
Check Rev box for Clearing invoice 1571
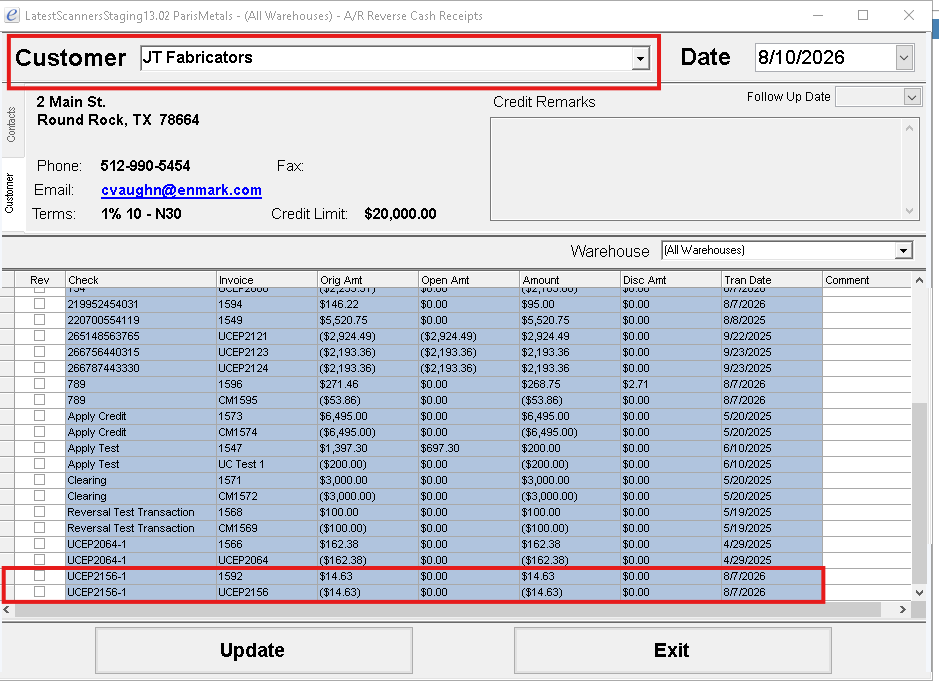(40, 480)
